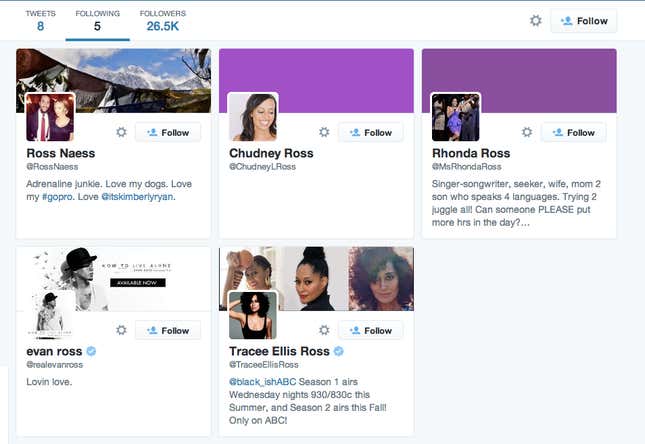This screenshot has height=444, width=645.
Task: Click Ross Naess bio text 'Adrenaline junkie'
Action: tap(63, 184)
